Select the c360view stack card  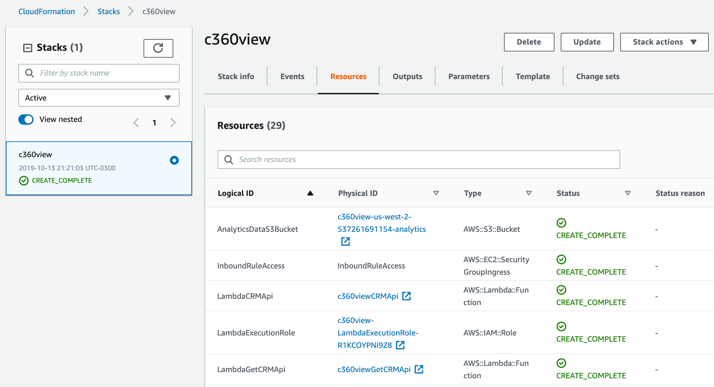point(99,168)
